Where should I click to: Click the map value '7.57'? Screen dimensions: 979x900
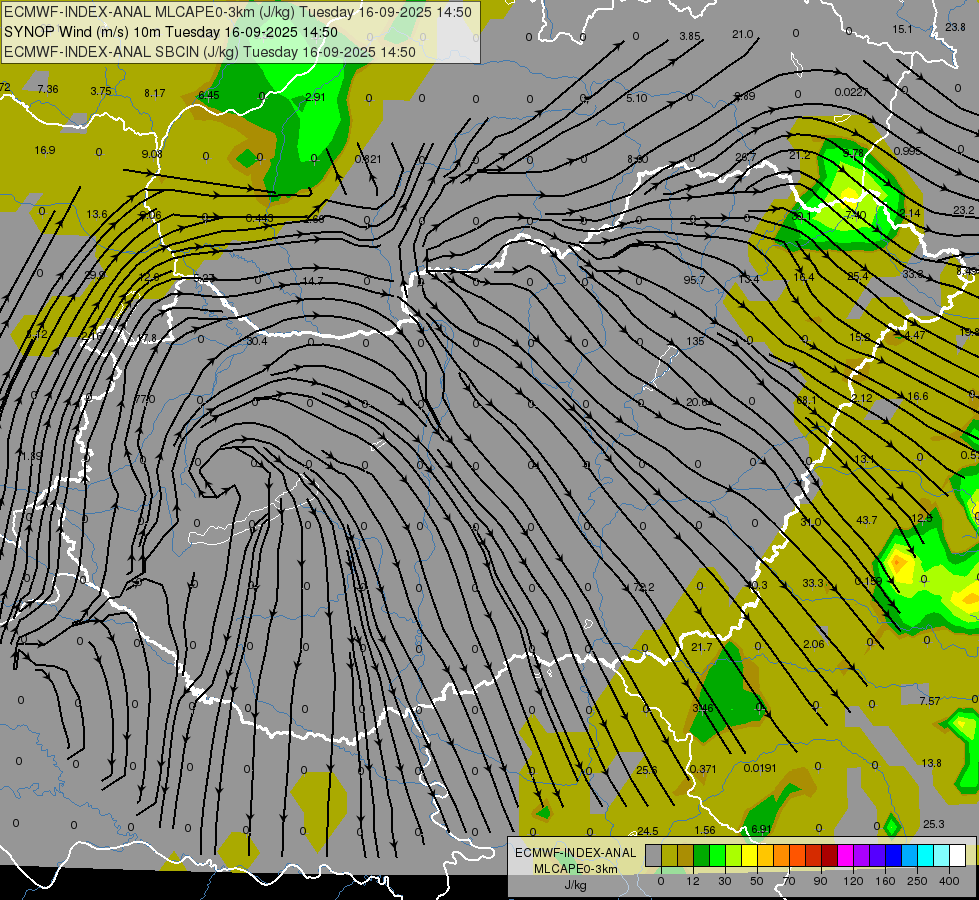(x=930, y=701)
